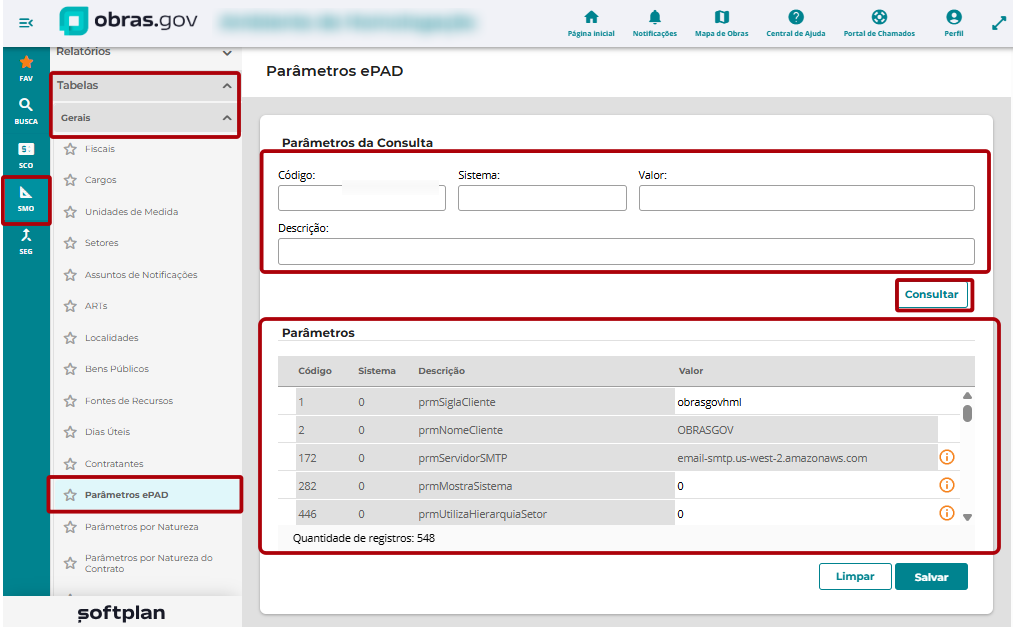Switch to the SEG module
Viewport: 1013px width, 627px height.
click(26, 242)
